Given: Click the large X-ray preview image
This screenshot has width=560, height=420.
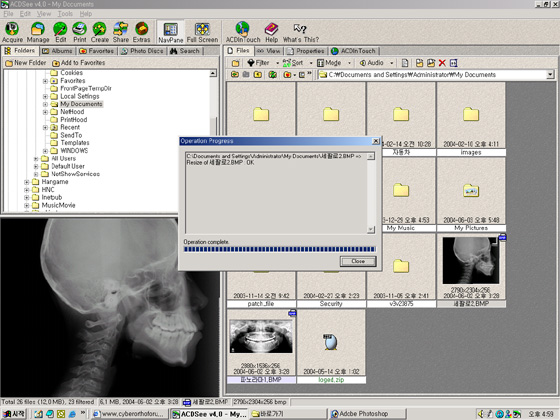Looking at the screenshot, I should point(109,307).
